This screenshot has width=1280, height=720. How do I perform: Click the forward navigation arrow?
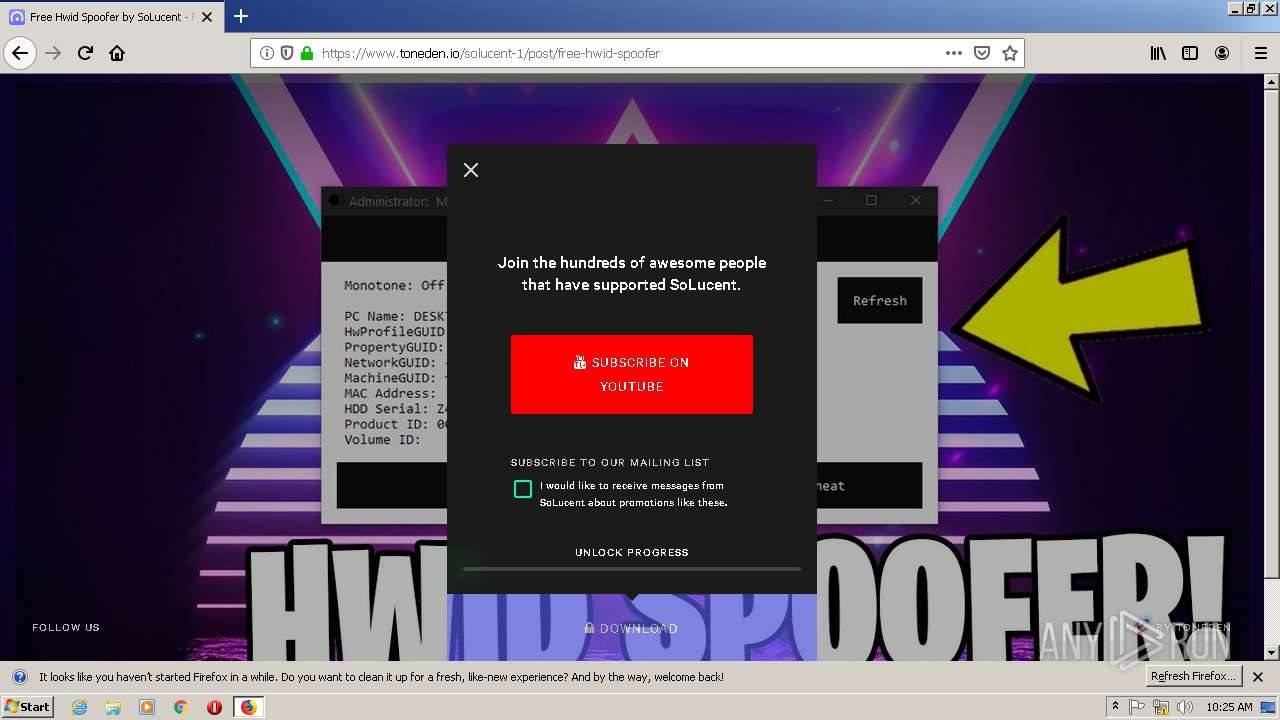(x=53, y=53)
